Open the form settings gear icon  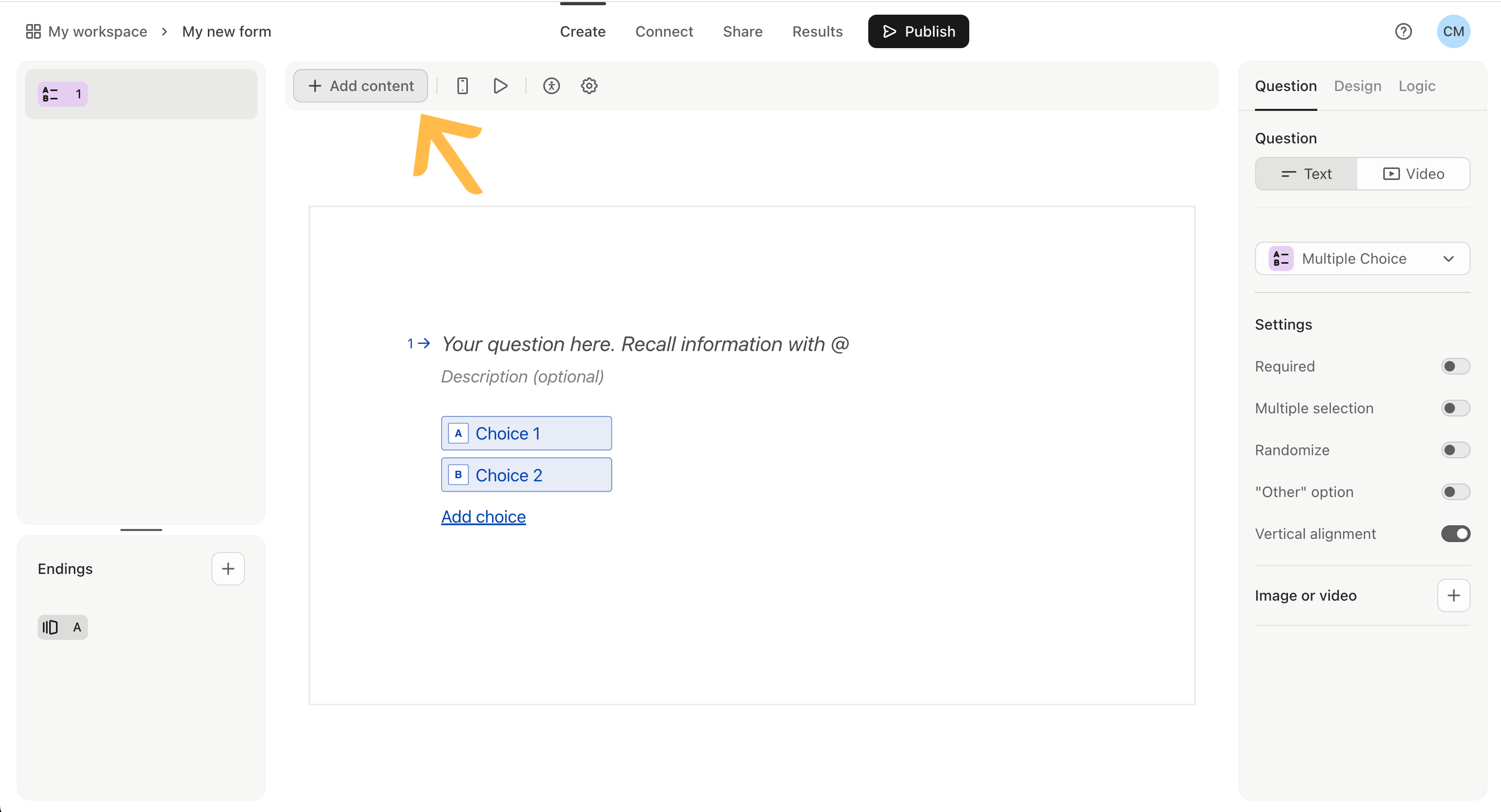click(x=589, y=86)
